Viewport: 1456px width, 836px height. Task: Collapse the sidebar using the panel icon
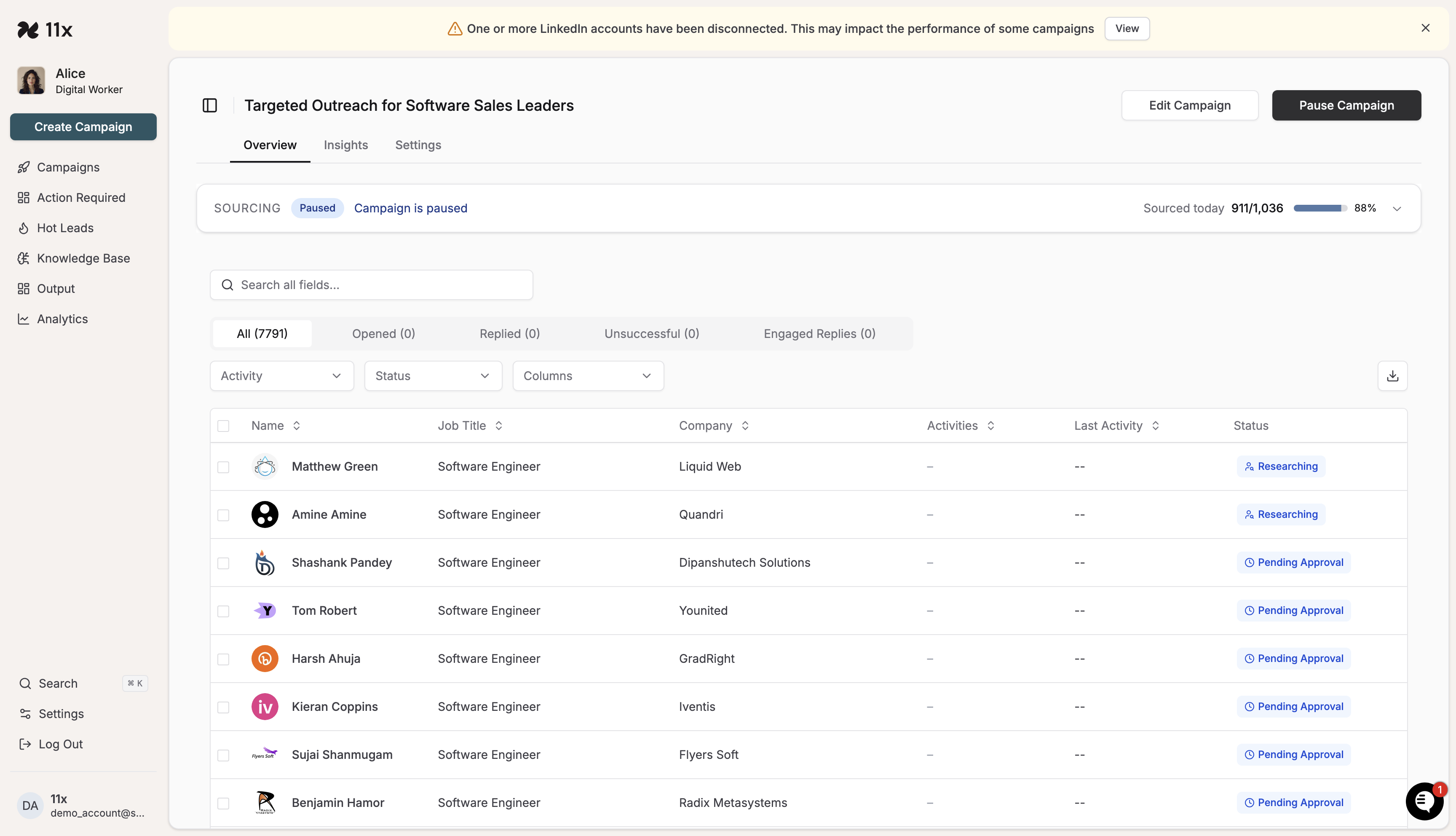(209, 105)
